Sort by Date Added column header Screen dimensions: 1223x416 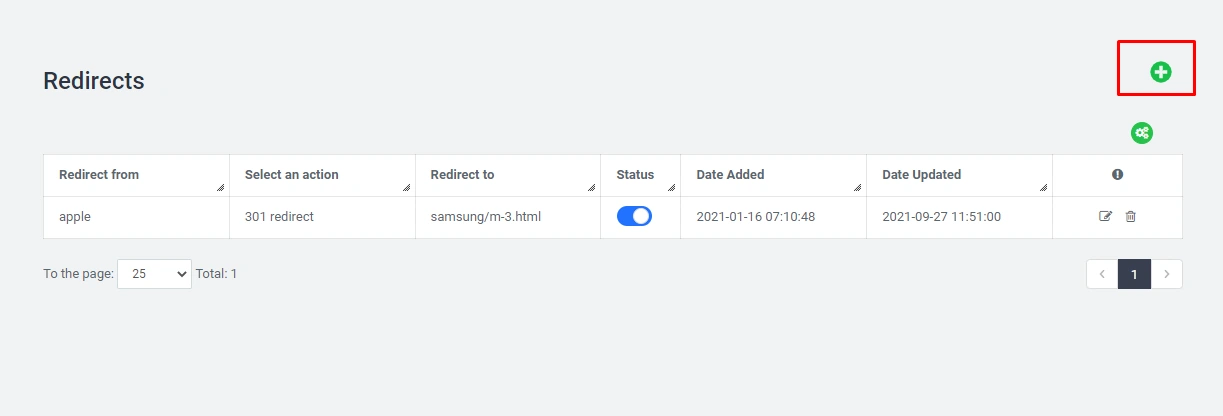point(730,174)
